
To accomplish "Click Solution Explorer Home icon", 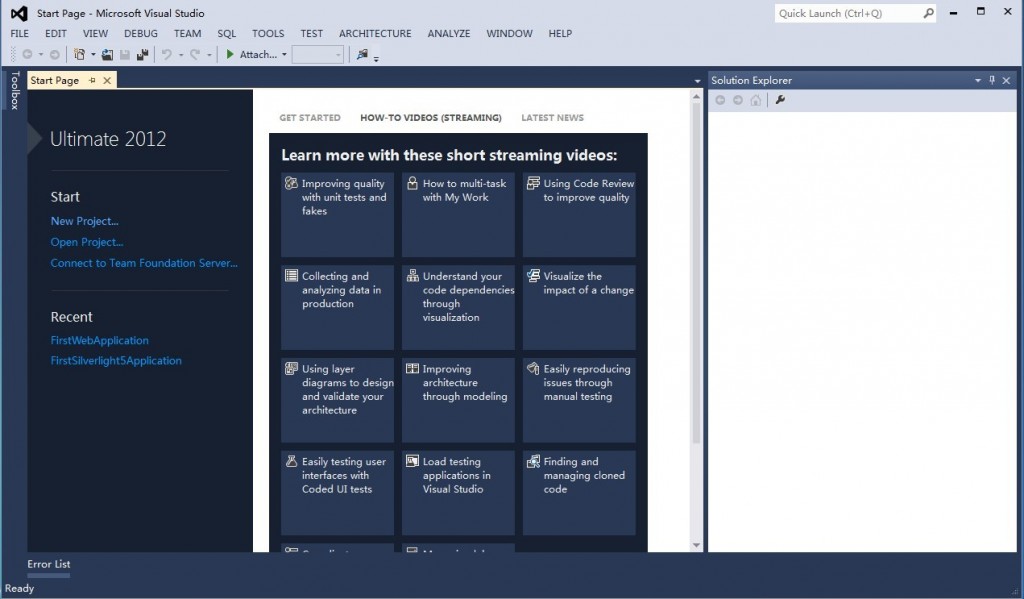I will point(756,100).
